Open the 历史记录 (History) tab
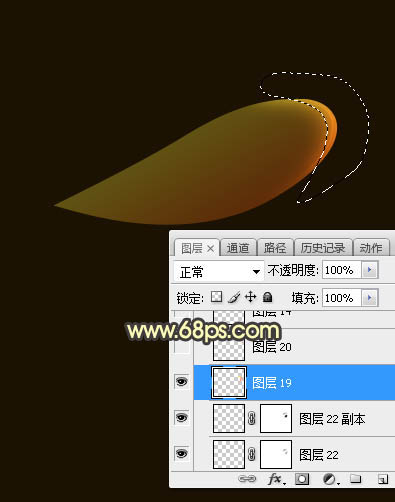395x502 pixels. click(323, 248)
